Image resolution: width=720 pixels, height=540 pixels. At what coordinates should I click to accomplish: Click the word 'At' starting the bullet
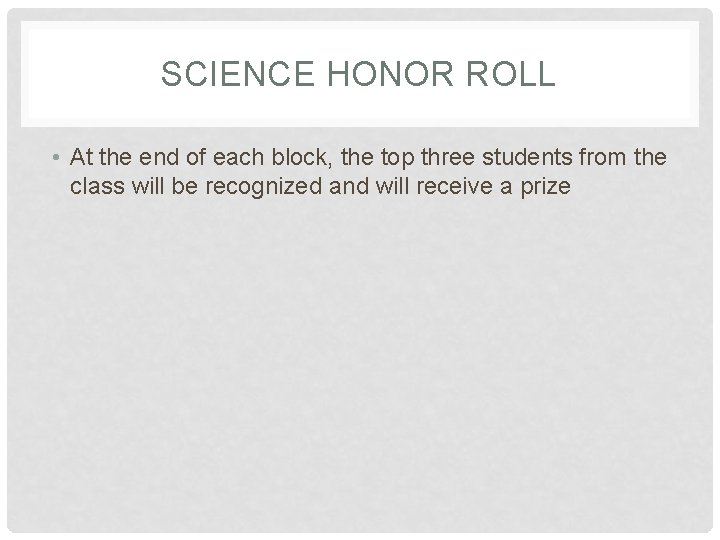click(x=82, y=157)
